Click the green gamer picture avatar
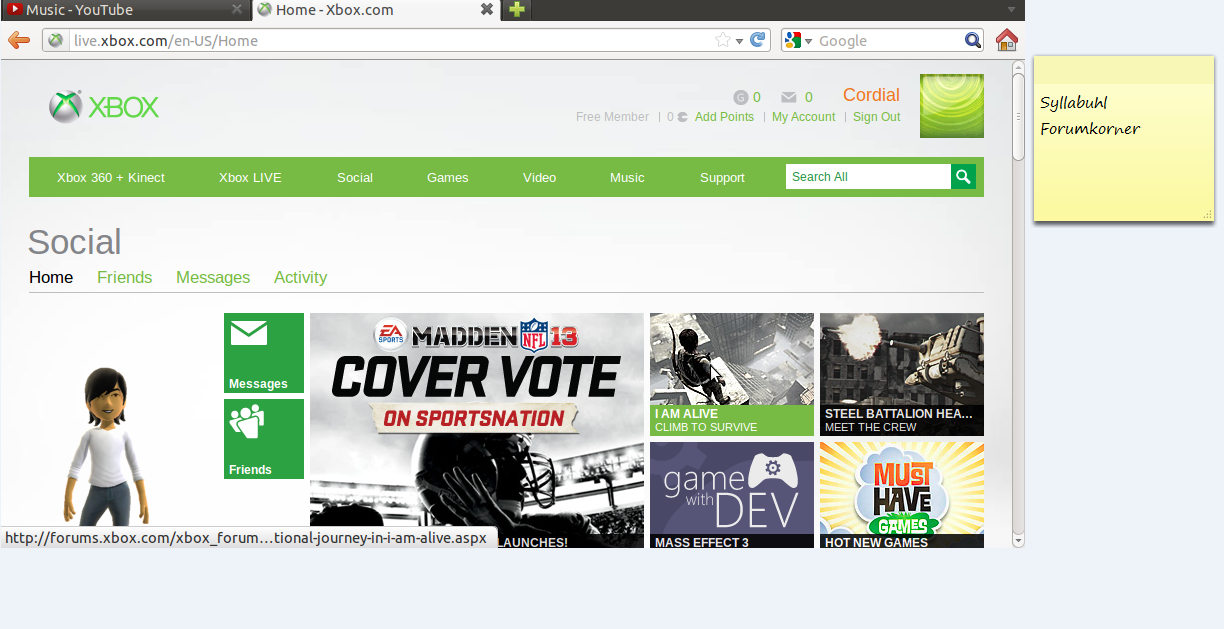The height and width of the screenshot is (629, 1224). [x=952, y=106]
